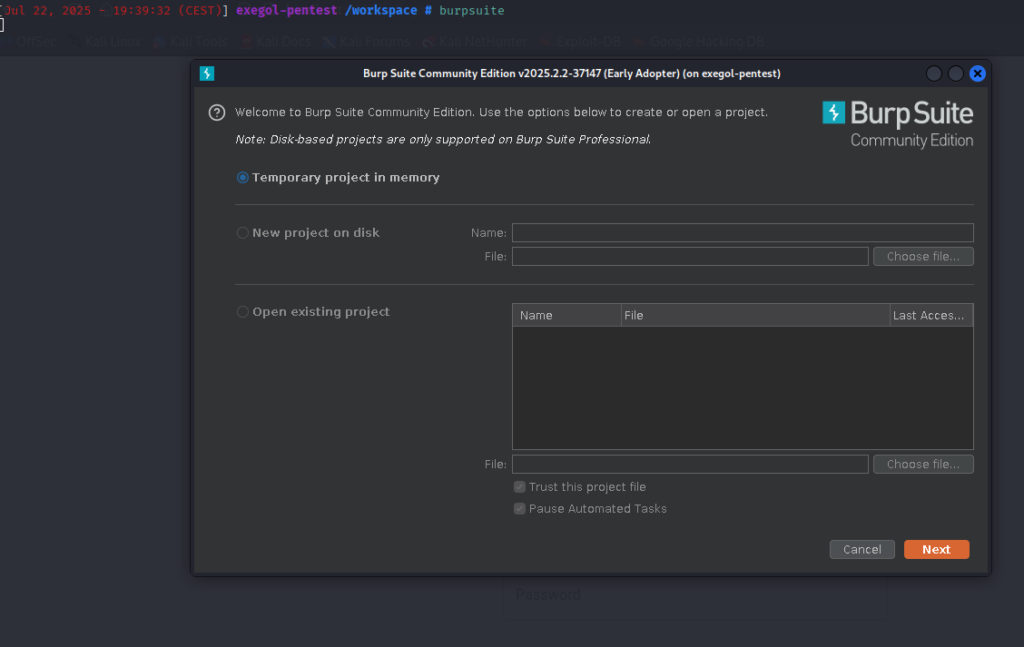Open Kali Docs bookmark in background browser
Viewport: 1024px width, 647px height.
pyautogui.click(x=276, y=42)
